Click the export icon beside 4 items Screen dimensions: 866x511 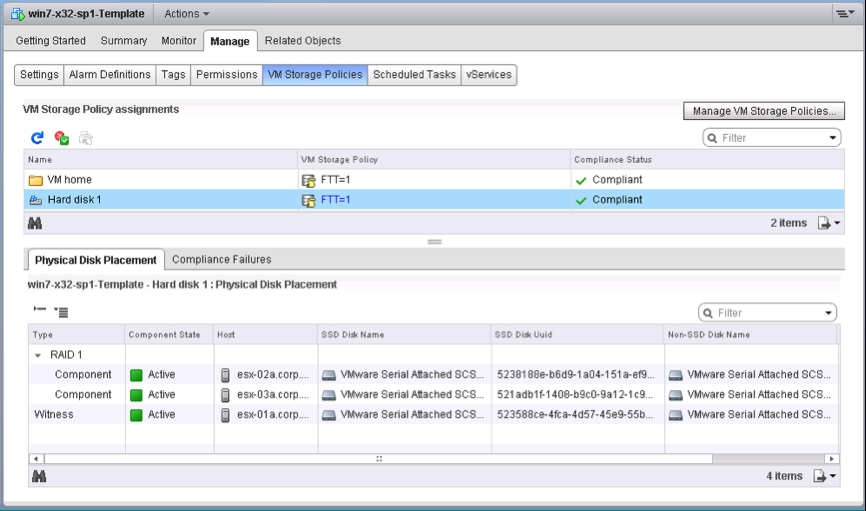(820, 476)
